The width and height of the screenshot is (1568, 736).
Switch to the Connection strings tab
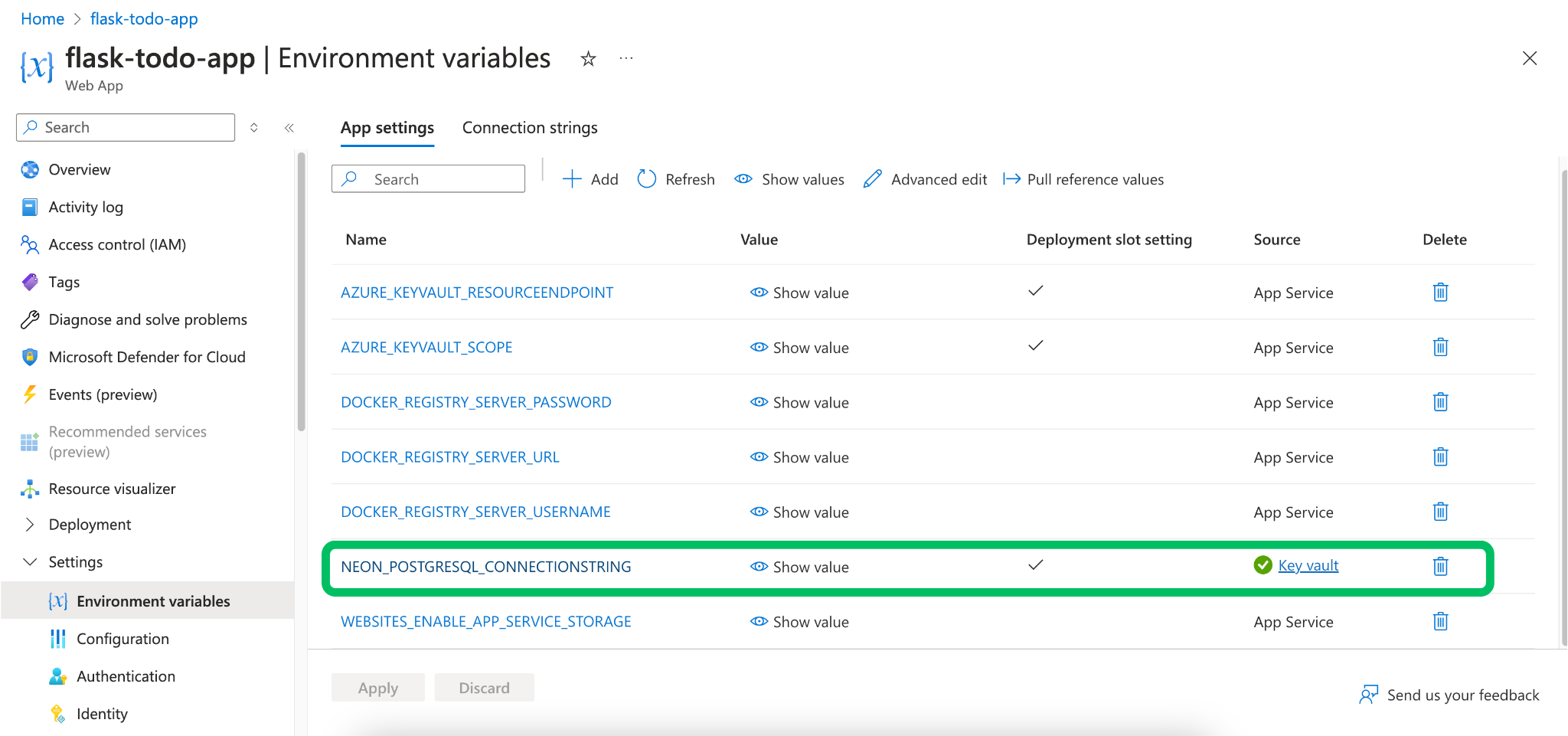[x=529, y=127]
